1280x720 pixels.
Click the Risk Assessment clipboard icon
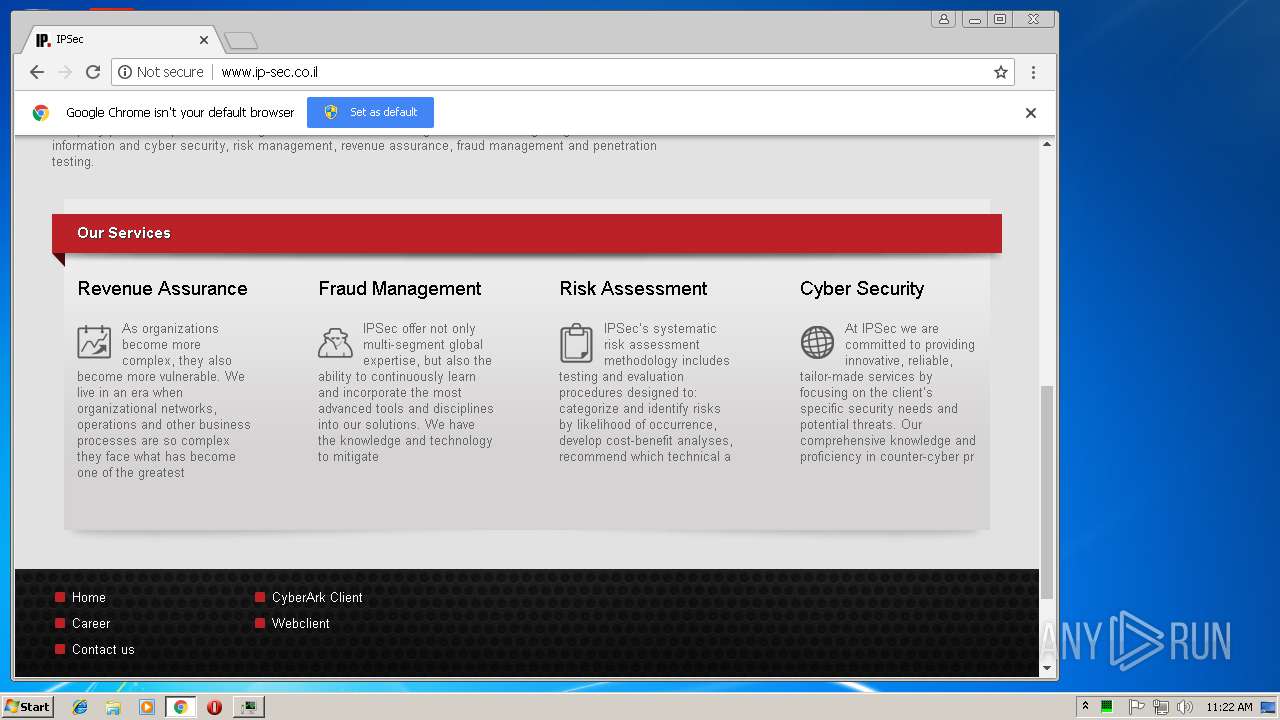pyautogui.click(x=576, y=343)
